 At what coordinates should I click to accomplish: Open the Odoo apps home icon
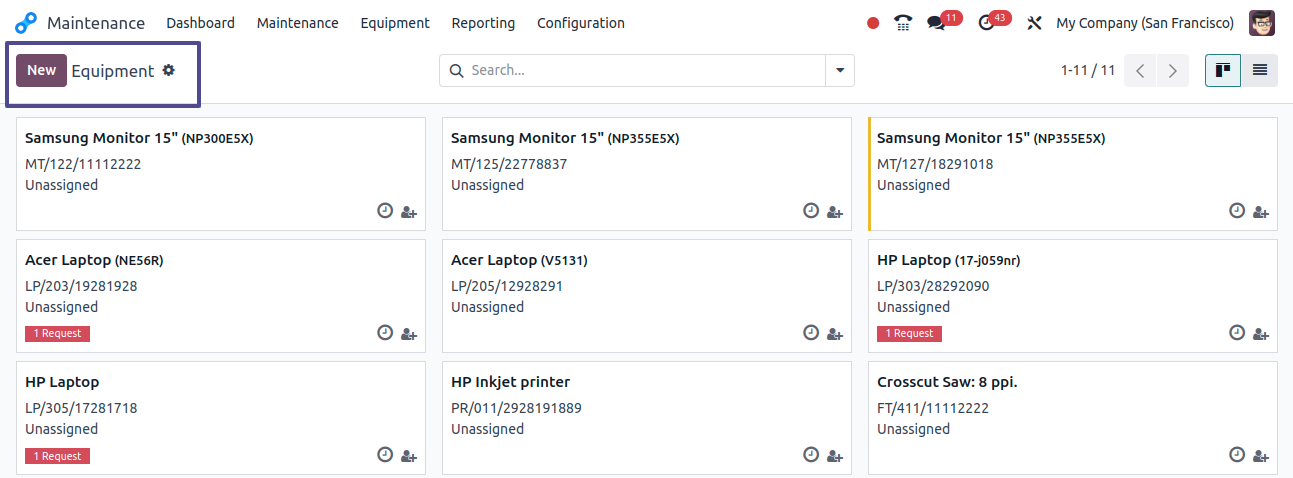point(26,22)
